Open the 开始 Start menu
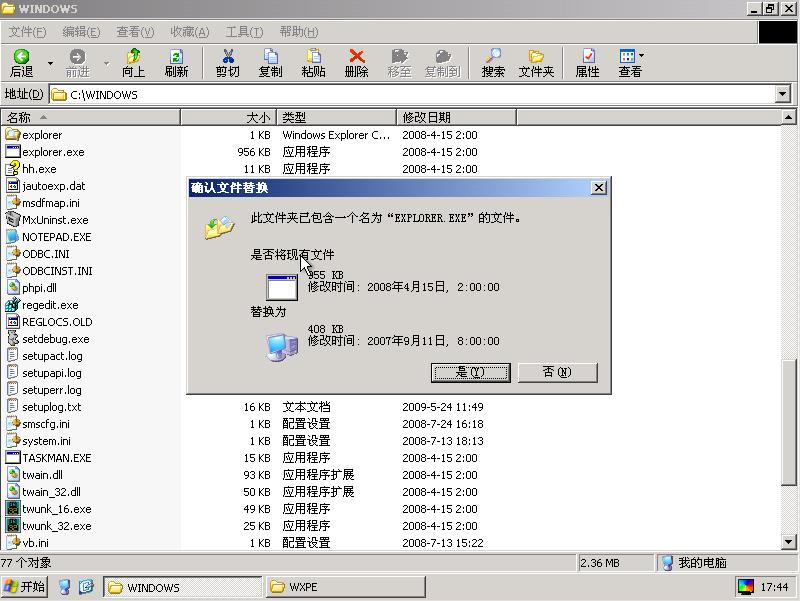This screenshot has height=601, width=800. tap(24, 587)
